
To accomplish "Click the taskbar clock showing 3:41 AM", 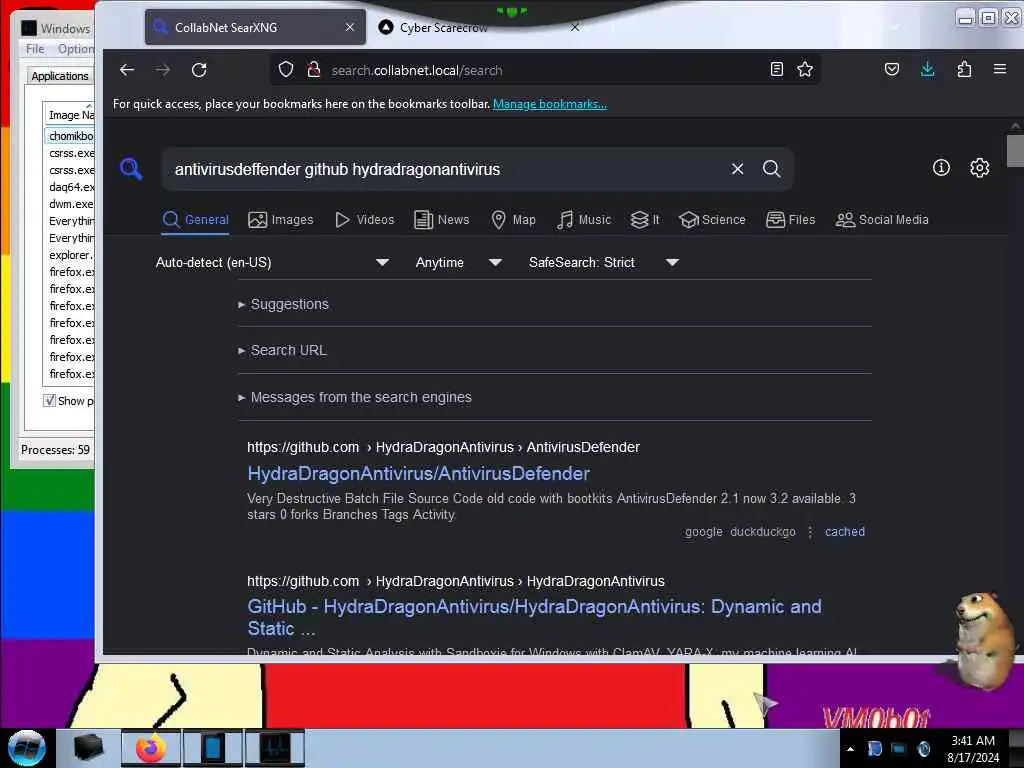I will [x=973, y=749].
